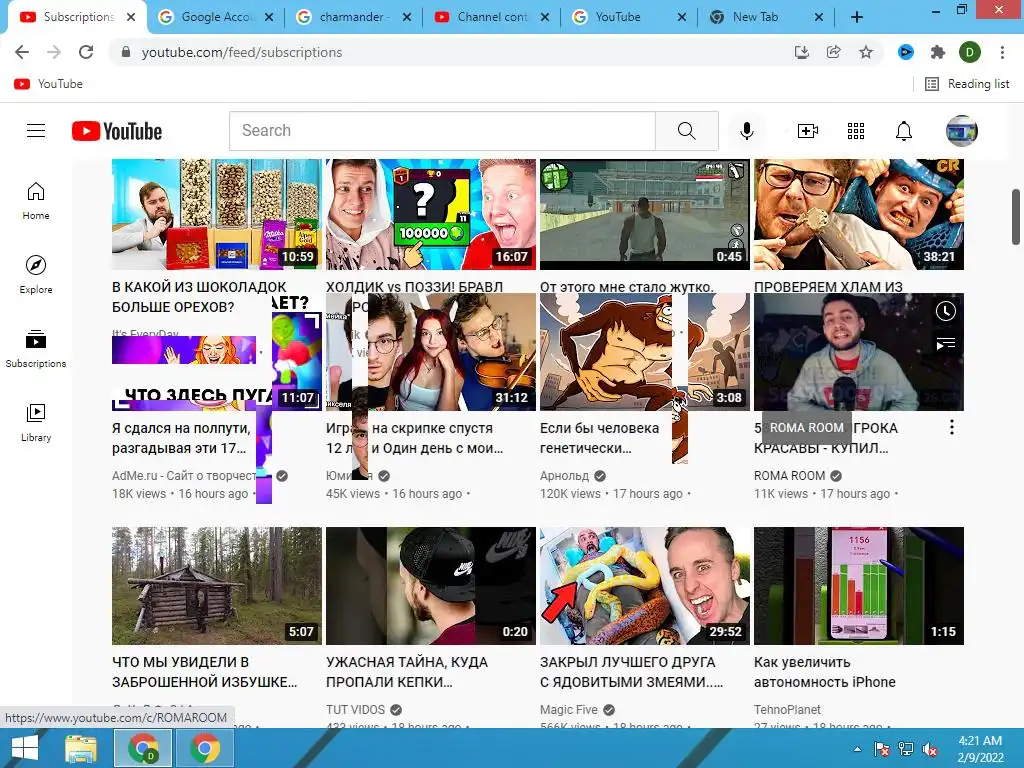Click the share page icon in address bar
The height and width of the screenshot is (768, 1024).
pyautogui.click(x=833, y=52)
